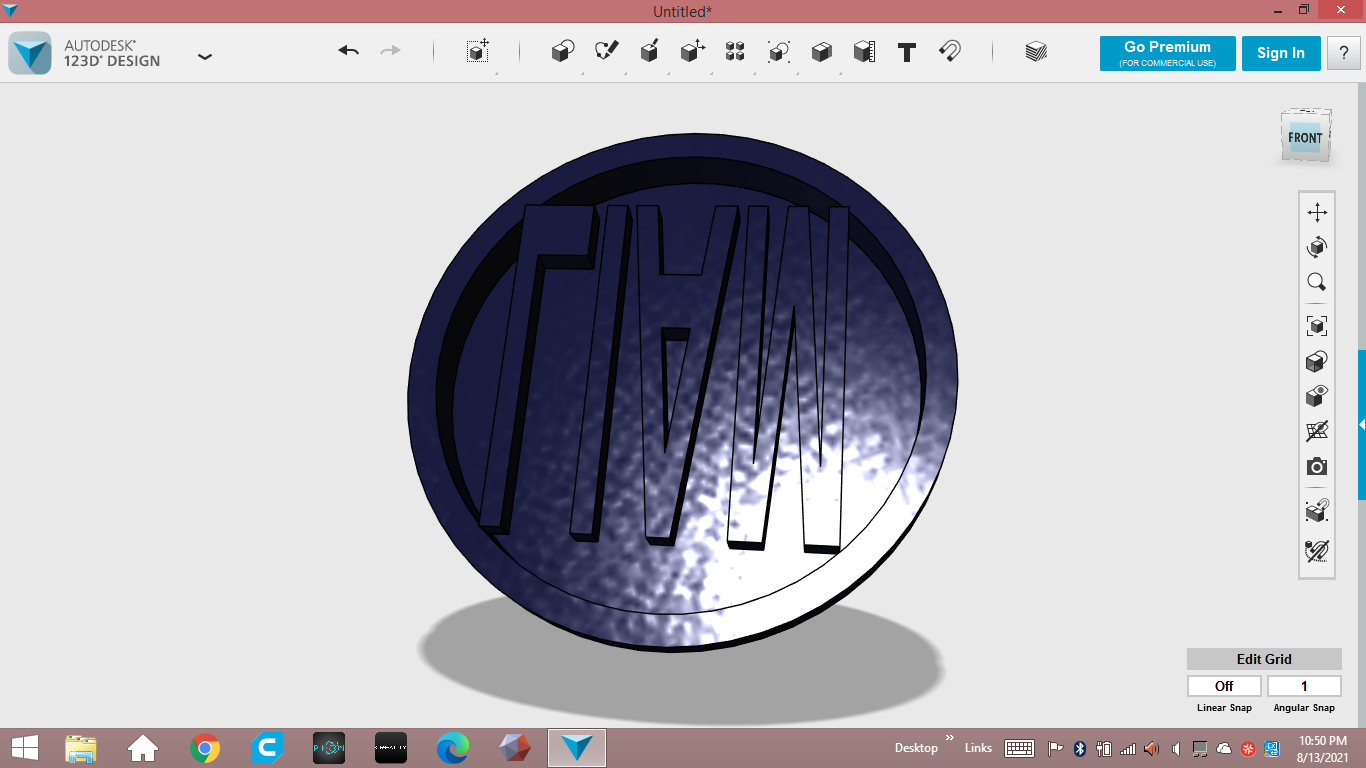This screenshot has height=768, width=1366.
Task: Expand the 123D Design application menu
Action: coord(205,56)
